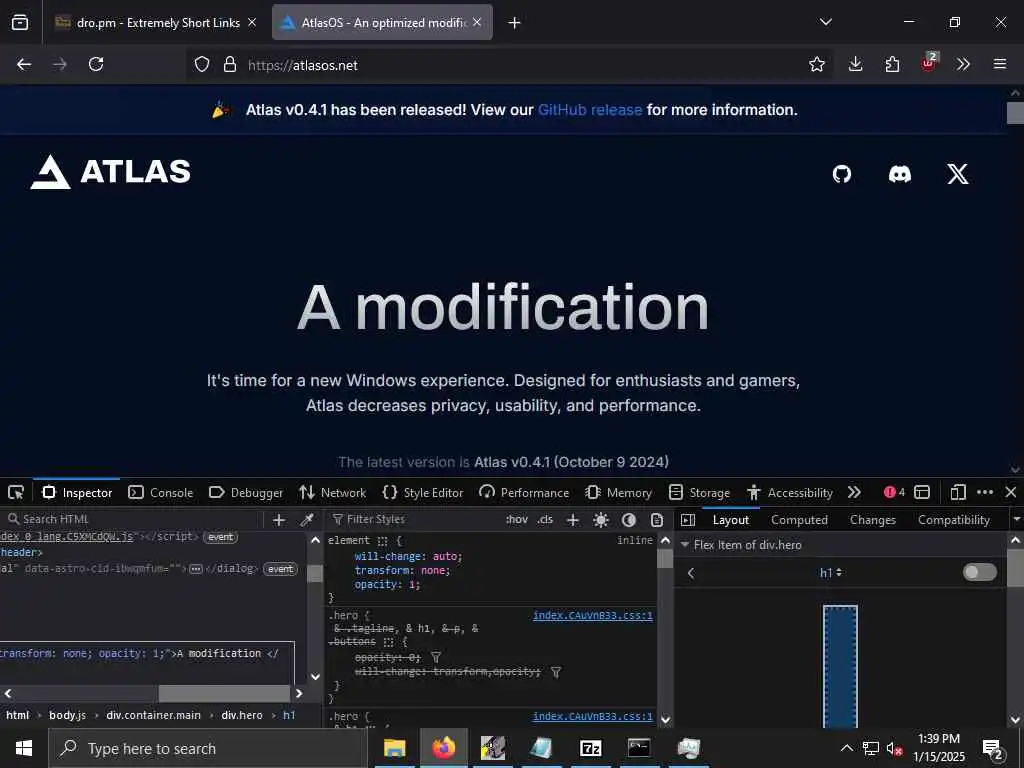Open a new browser tab
1024x768 pixels.
[x=515, y=23]
